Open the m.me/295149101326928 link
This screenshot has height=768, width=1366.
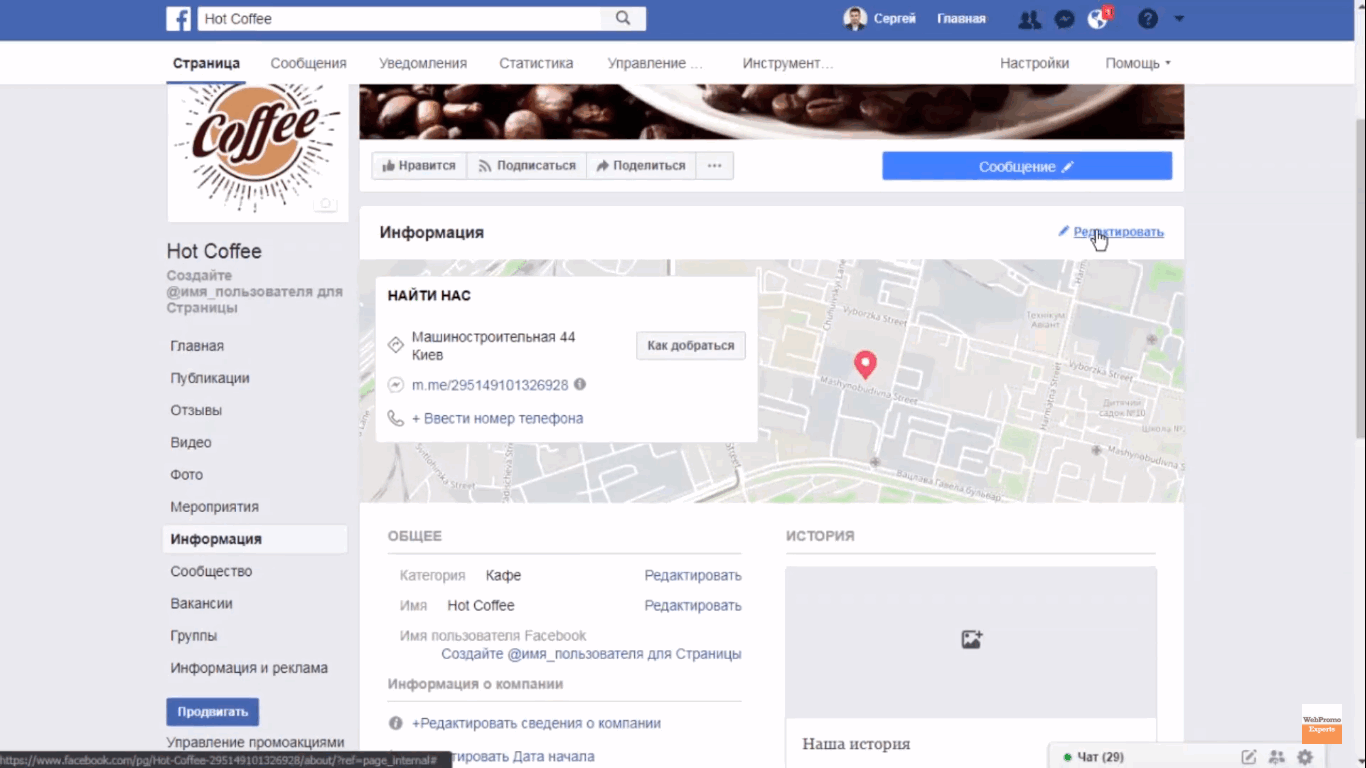[x=490, y=385]
